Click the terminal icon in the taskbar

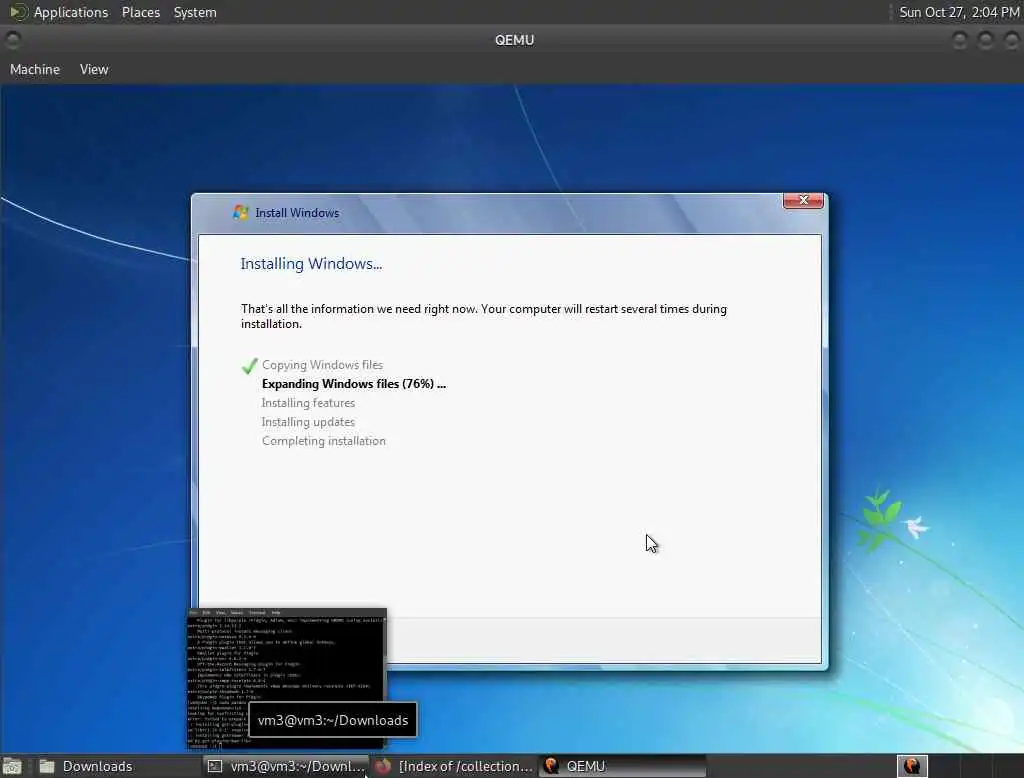[215, 766]
